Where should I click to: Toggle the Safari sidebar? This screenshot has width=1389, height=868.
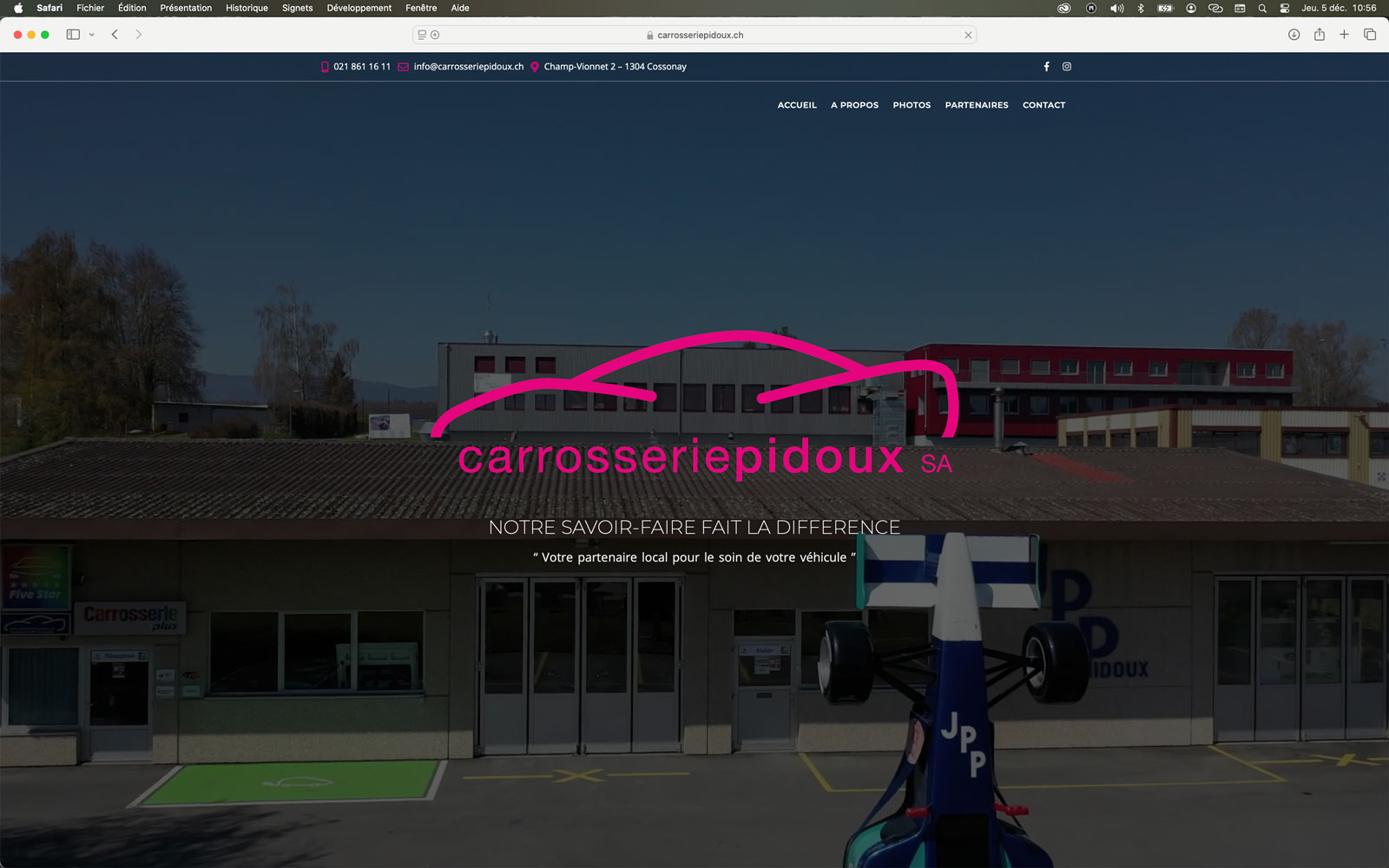[73, 35]
